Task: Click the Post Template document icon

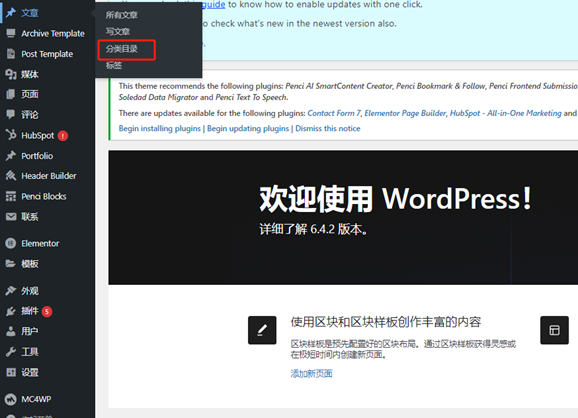Action: 11,54
